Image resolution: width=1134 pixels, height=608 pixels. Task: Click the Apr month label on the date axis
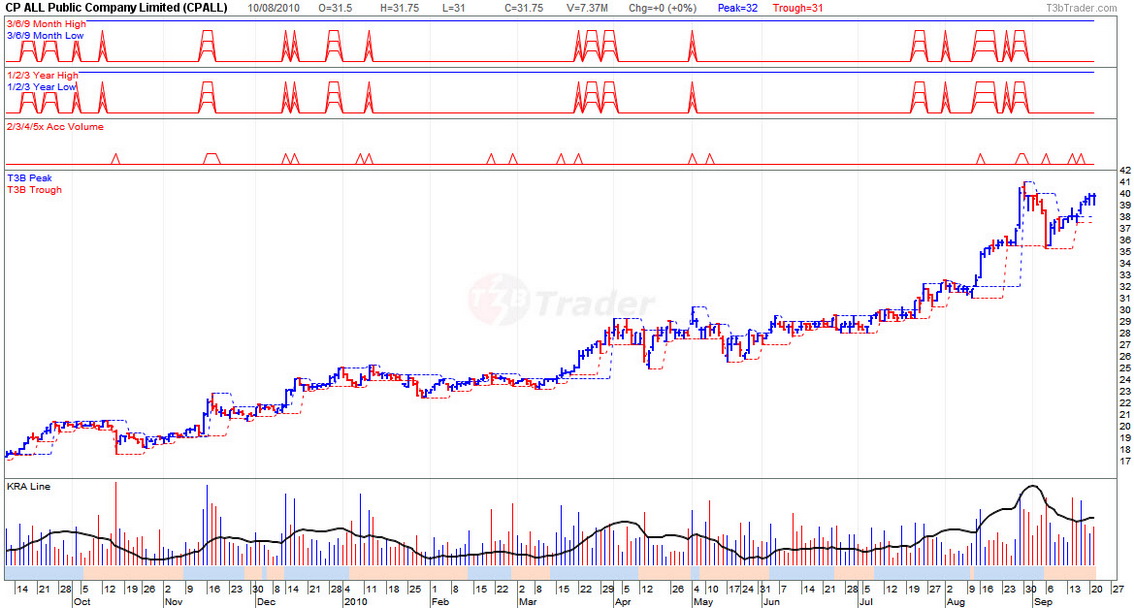[x=623, y=601]
